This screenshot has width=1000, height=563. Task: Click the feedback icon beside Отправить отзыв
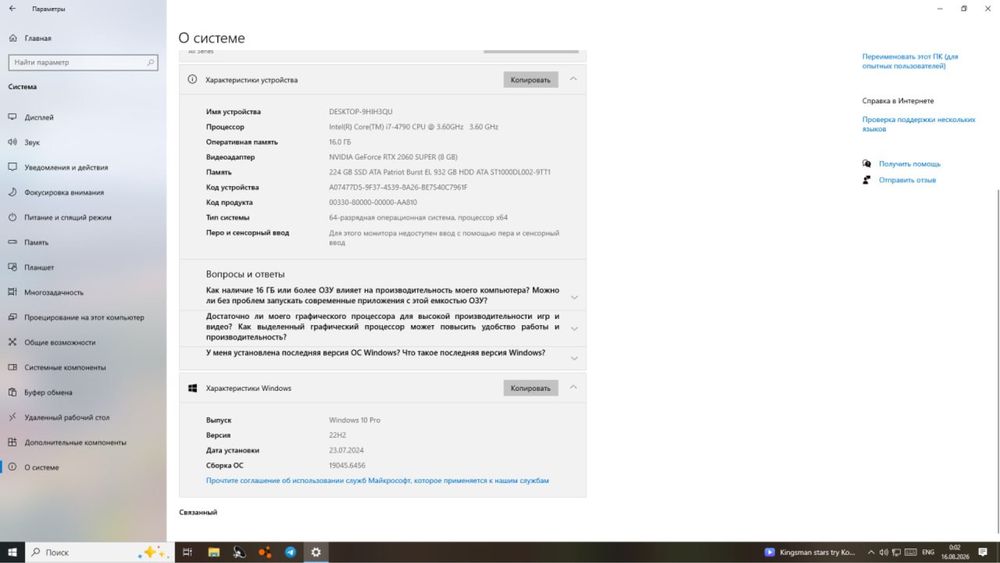tap(866, 180)
